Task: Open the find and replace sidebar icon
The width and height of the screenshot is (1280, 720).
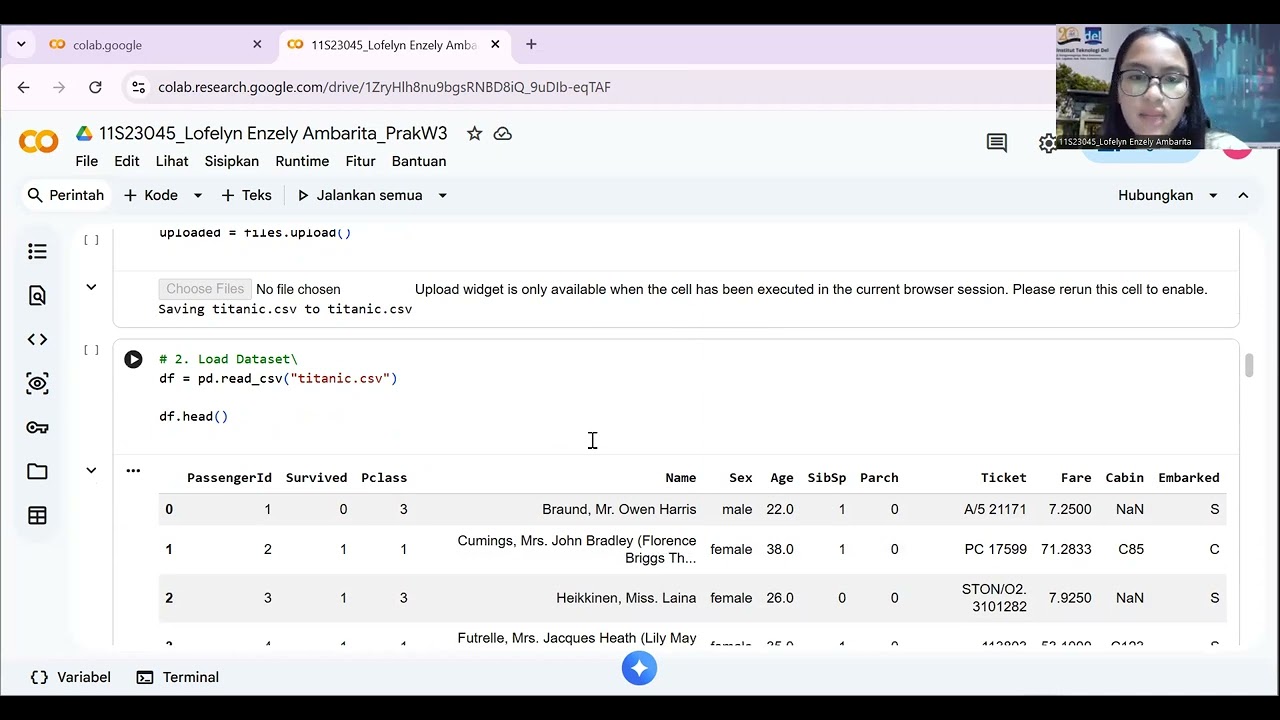Action: pyautogui.click(x=37, y=295)
